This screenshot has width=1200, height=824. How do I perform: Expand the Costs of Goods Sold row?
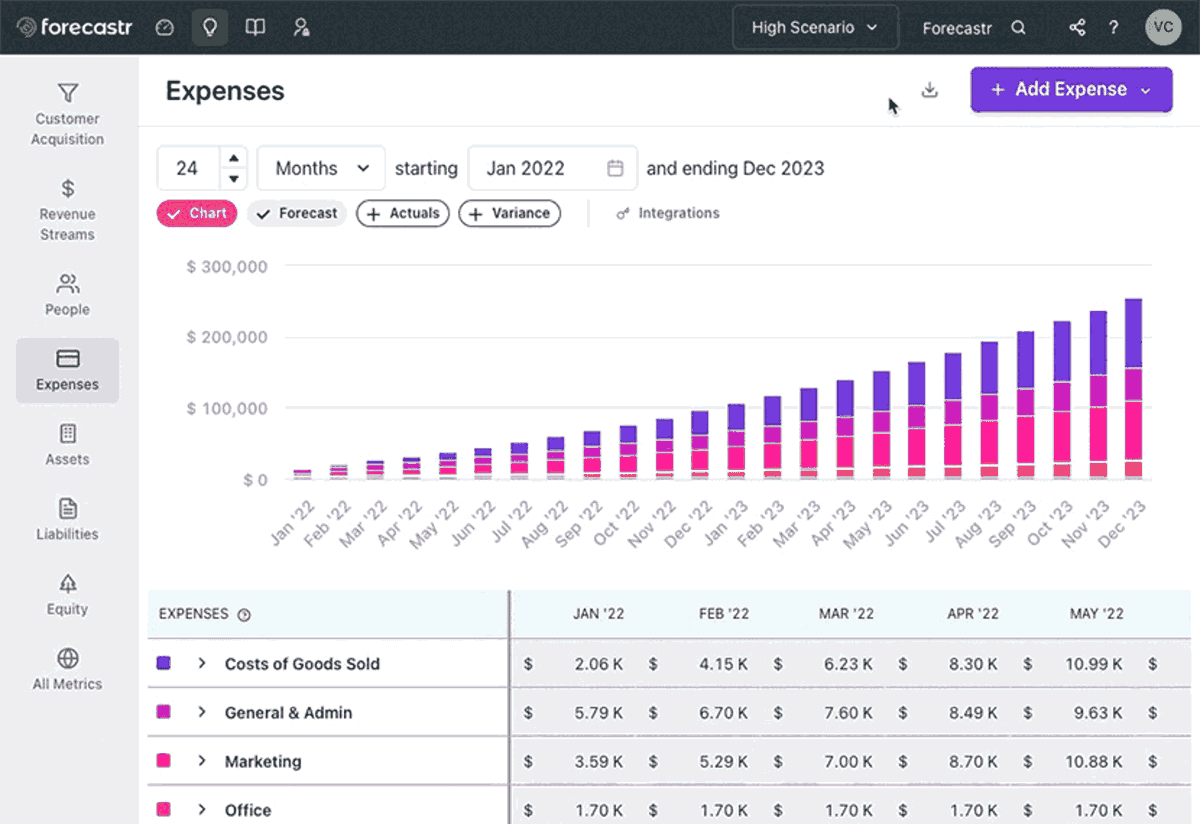(x=201, y=663)
